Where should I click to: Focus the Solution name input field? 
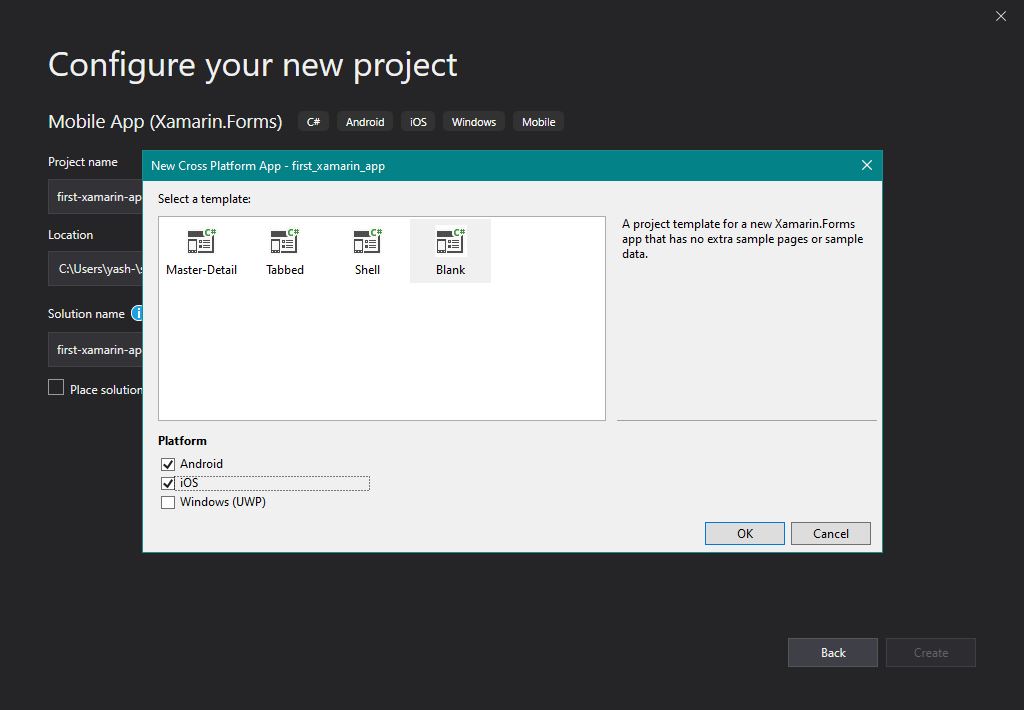pos(95,349)
